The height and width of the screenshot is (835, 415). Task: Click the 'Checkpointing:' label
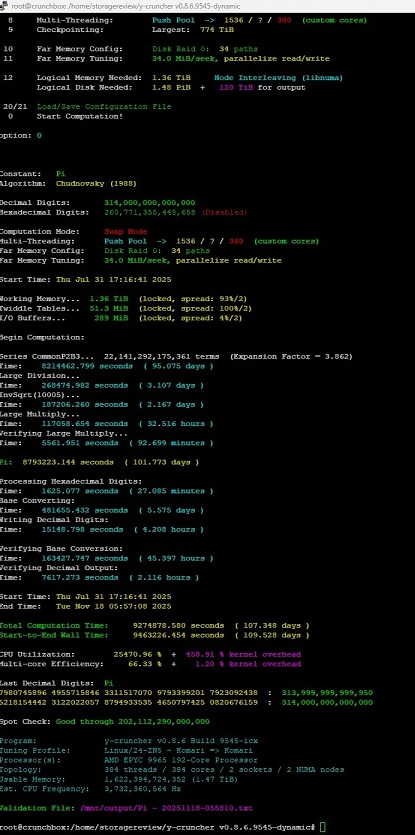(x=68, y=30)
